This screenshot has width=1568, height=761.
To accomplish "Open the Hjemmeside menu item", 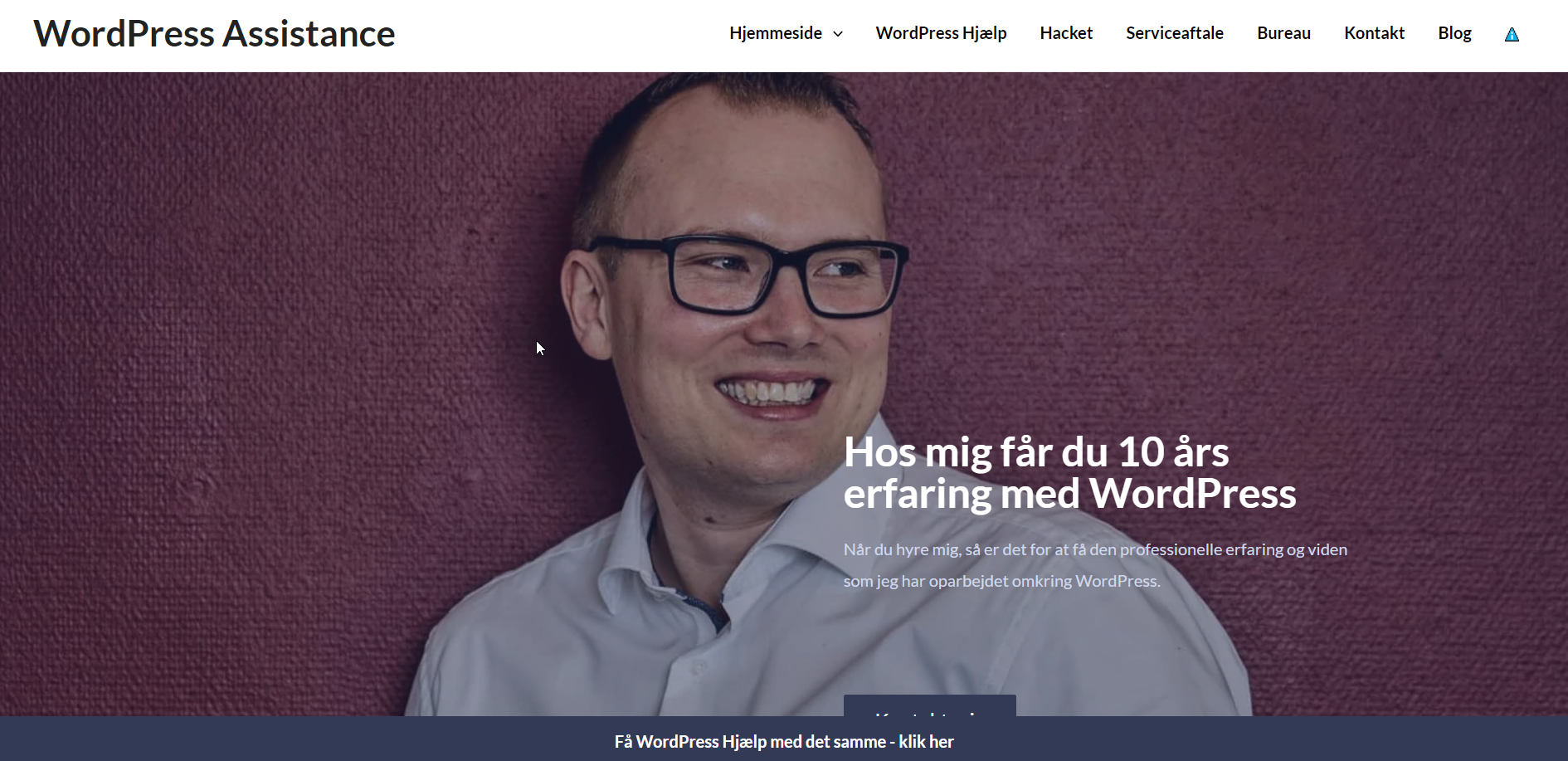I will coord(776,33).
